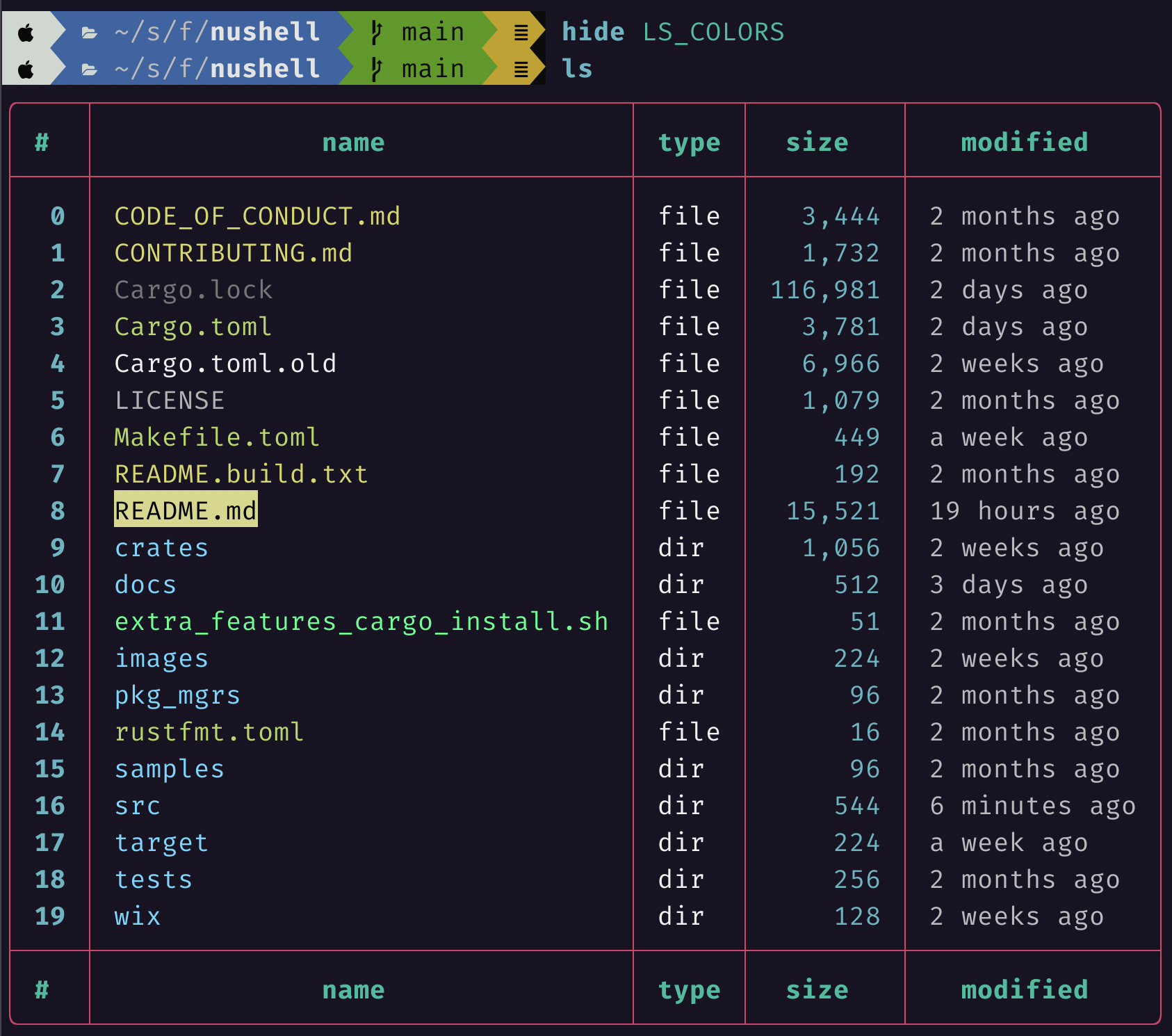The image size is (1172, 1036).
Task: Click the Apple logo in the top prompt
Action: click(x=26, y=31)
